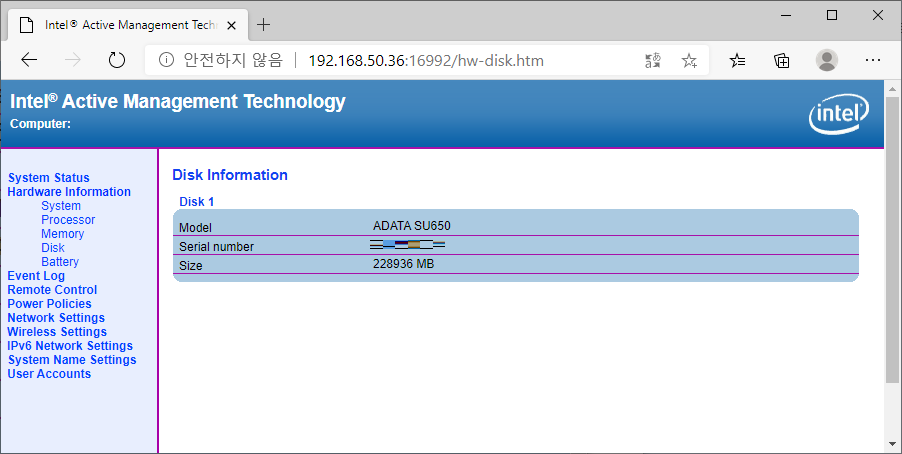Image resolution: width=902 pixels, height=454 pixels.
Task: Click the 'Disk 1' heading
Action: 196,201
